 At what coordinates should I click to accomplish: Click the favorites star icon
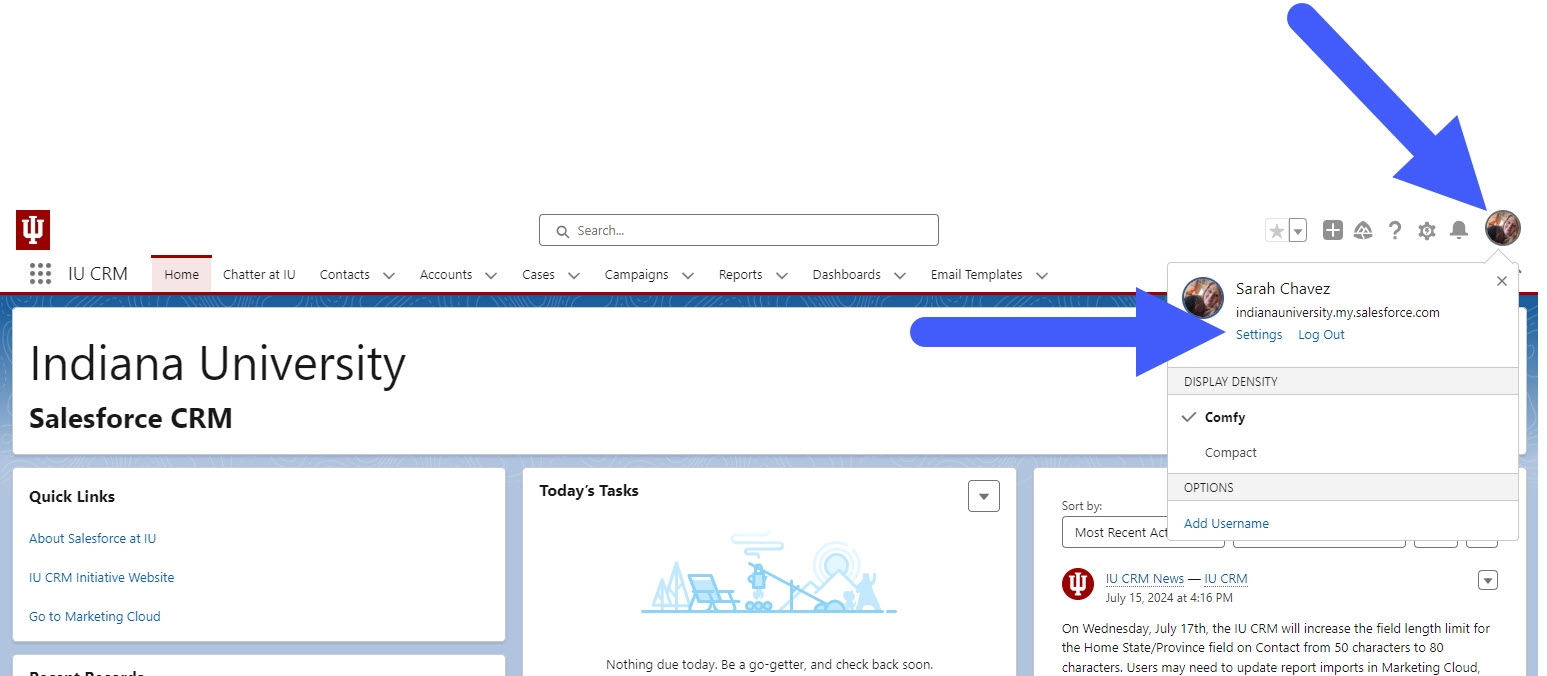click(x=1277, y=231)
